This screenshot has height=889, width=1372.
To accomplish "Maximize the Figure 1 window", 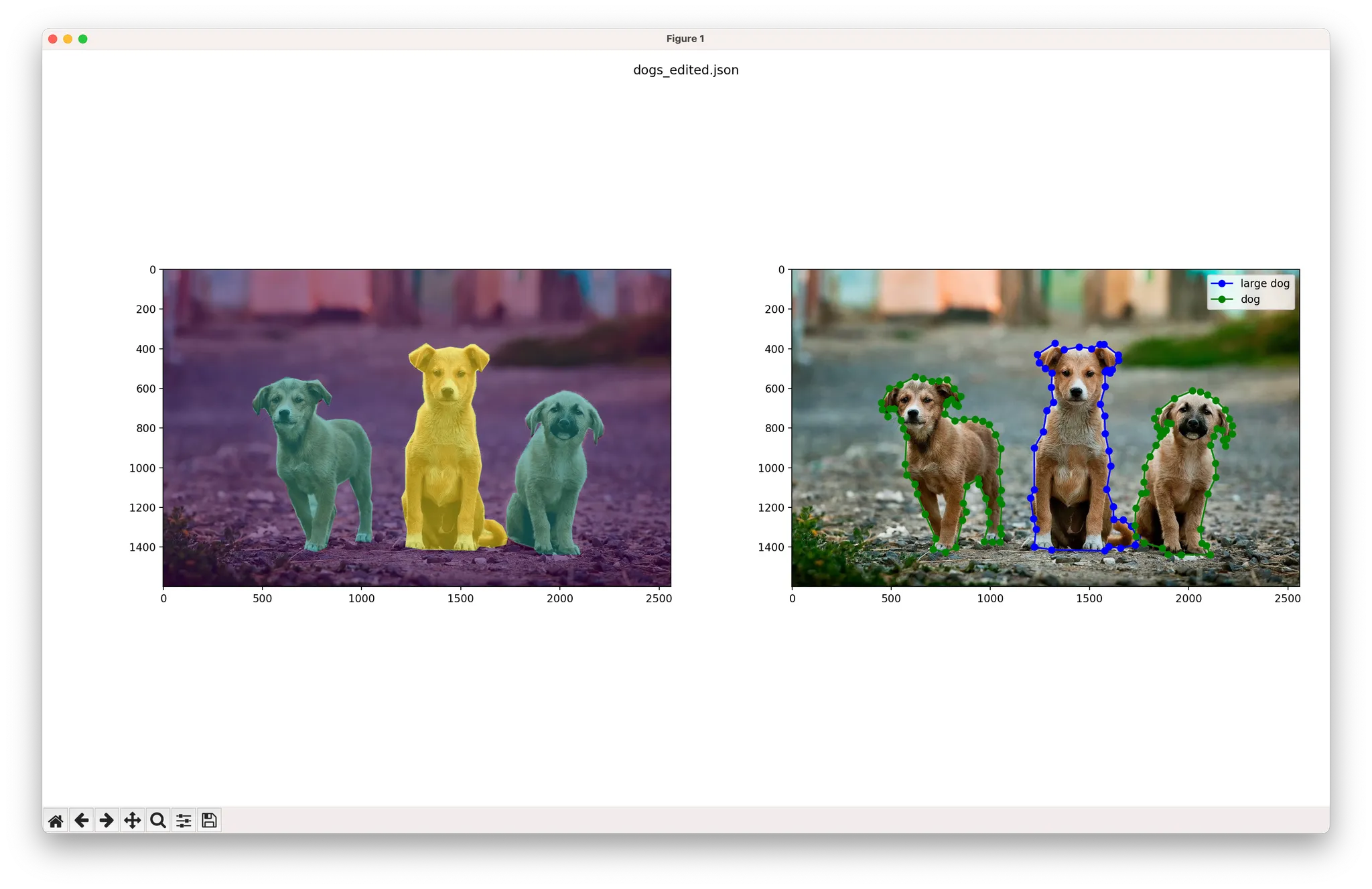I will click(x=83, y=39).
